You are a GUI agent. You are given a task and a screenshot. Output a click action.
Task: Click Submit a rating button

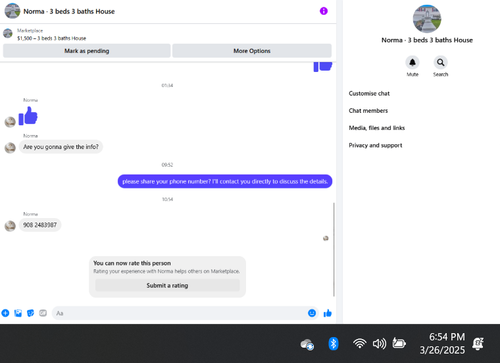pos(167,285)
